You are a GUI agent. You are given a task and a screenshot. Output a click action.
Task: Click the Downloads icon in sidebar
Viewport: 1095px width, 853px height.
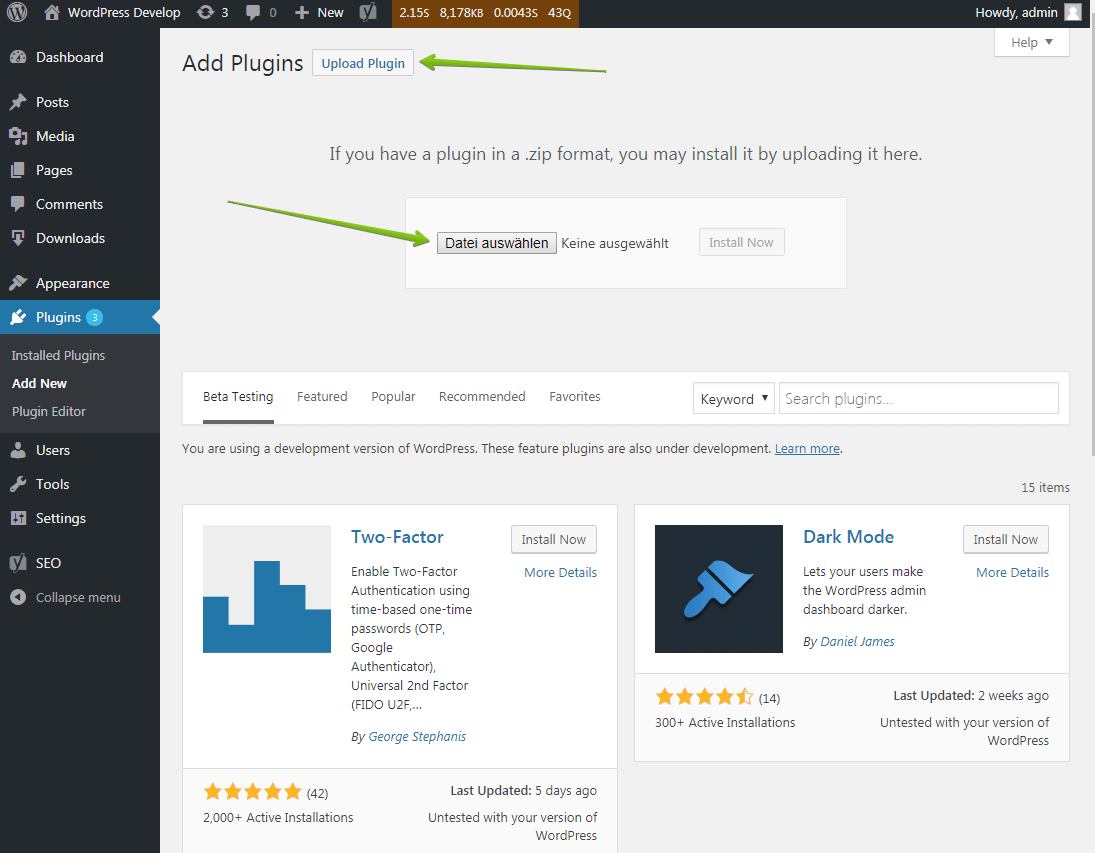[x=18, y=238]
